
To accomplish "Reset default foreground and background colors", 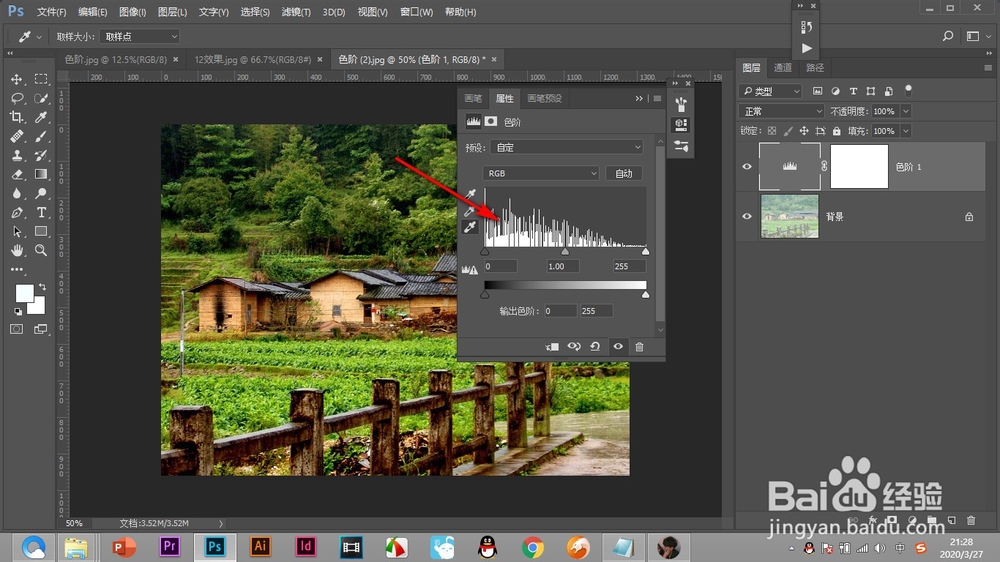I will (18, 311).
